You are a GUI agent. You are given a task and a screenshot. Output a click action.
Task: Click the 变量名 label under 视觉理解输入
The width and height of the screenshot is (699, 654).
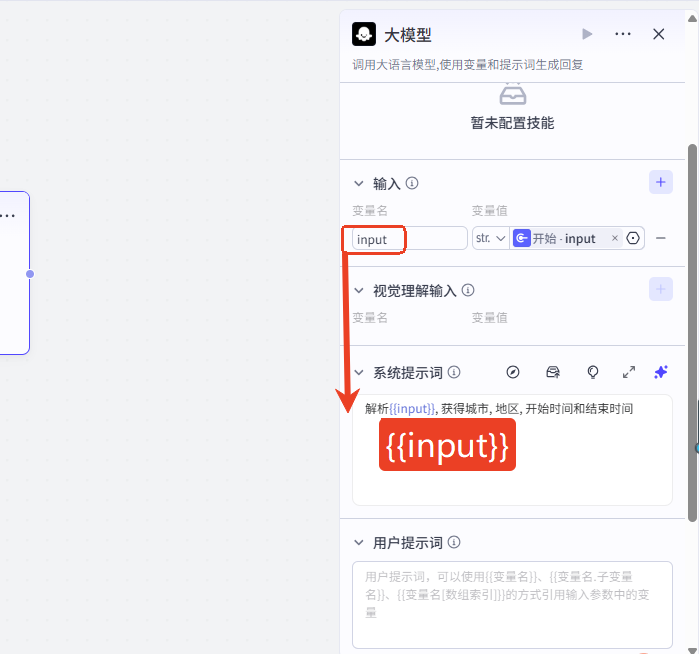[370, 318]
